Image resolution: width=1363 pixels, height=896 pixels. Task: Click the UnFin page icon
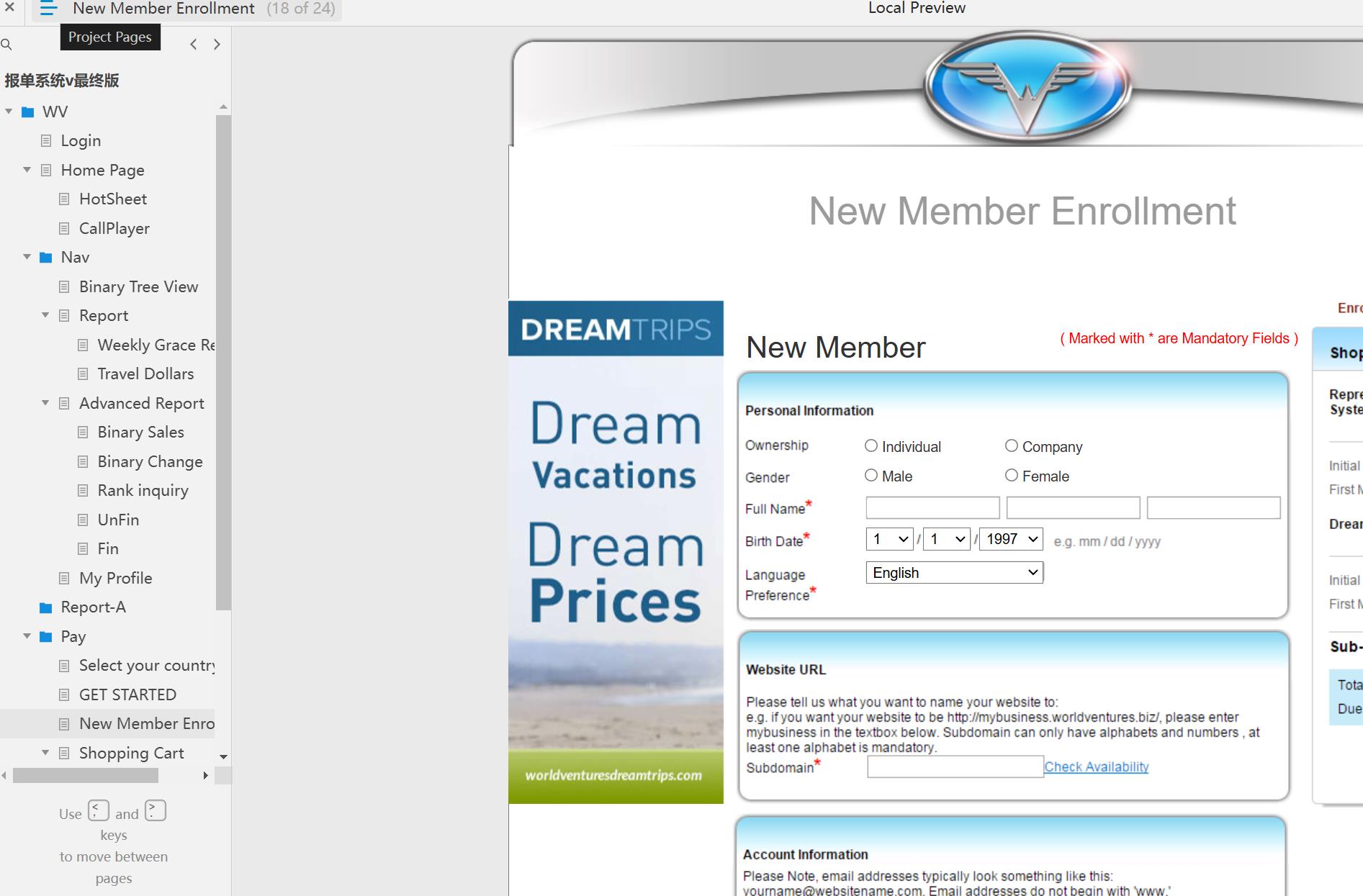tap(83, 520)
